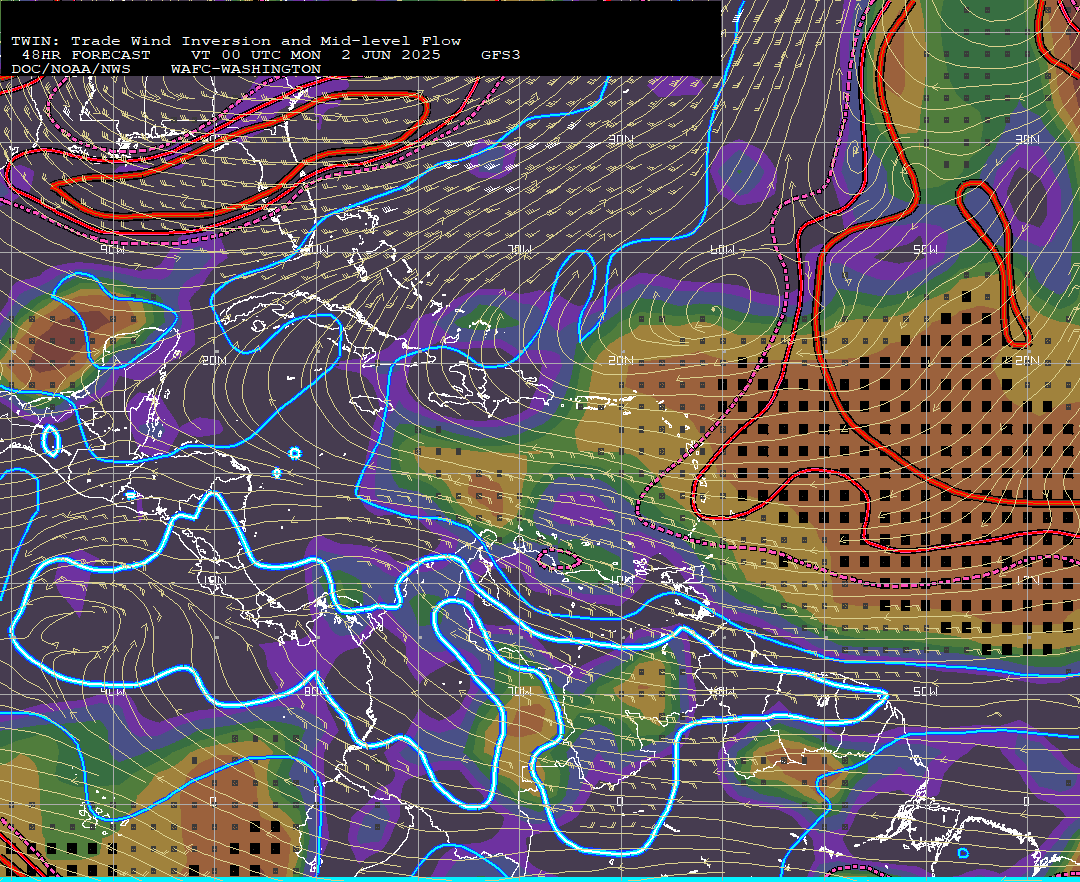Image resolution: width=1080 pixels, height=882 pixels.
Task: Select the "48HR FORECAST" label
Action: (x=85, y=55)
